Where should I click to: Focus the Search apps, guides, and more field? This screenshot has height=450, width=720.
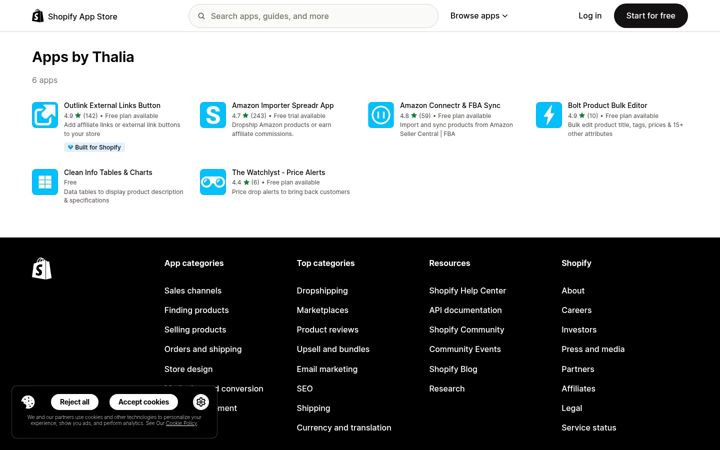coord(314,16)
